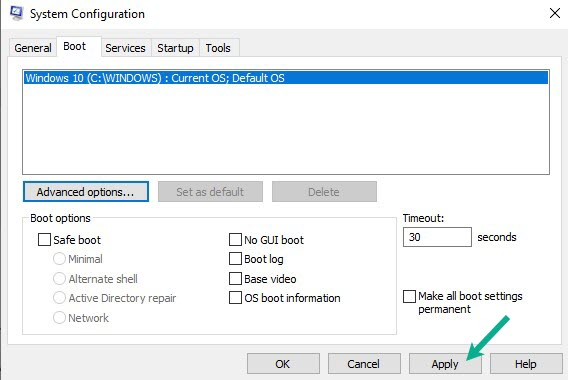Switch to the General tab
The image size is (568, 380).
33,48
